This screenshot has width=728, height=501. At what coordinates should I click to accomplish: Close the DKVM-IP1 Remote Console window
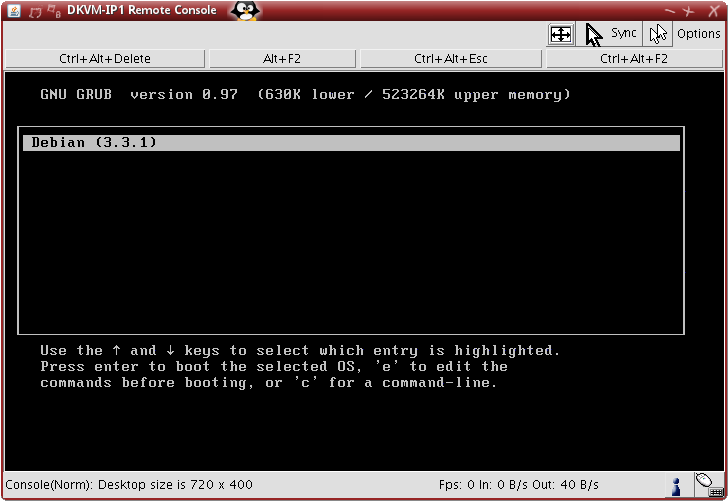click(x=714, y=11)
